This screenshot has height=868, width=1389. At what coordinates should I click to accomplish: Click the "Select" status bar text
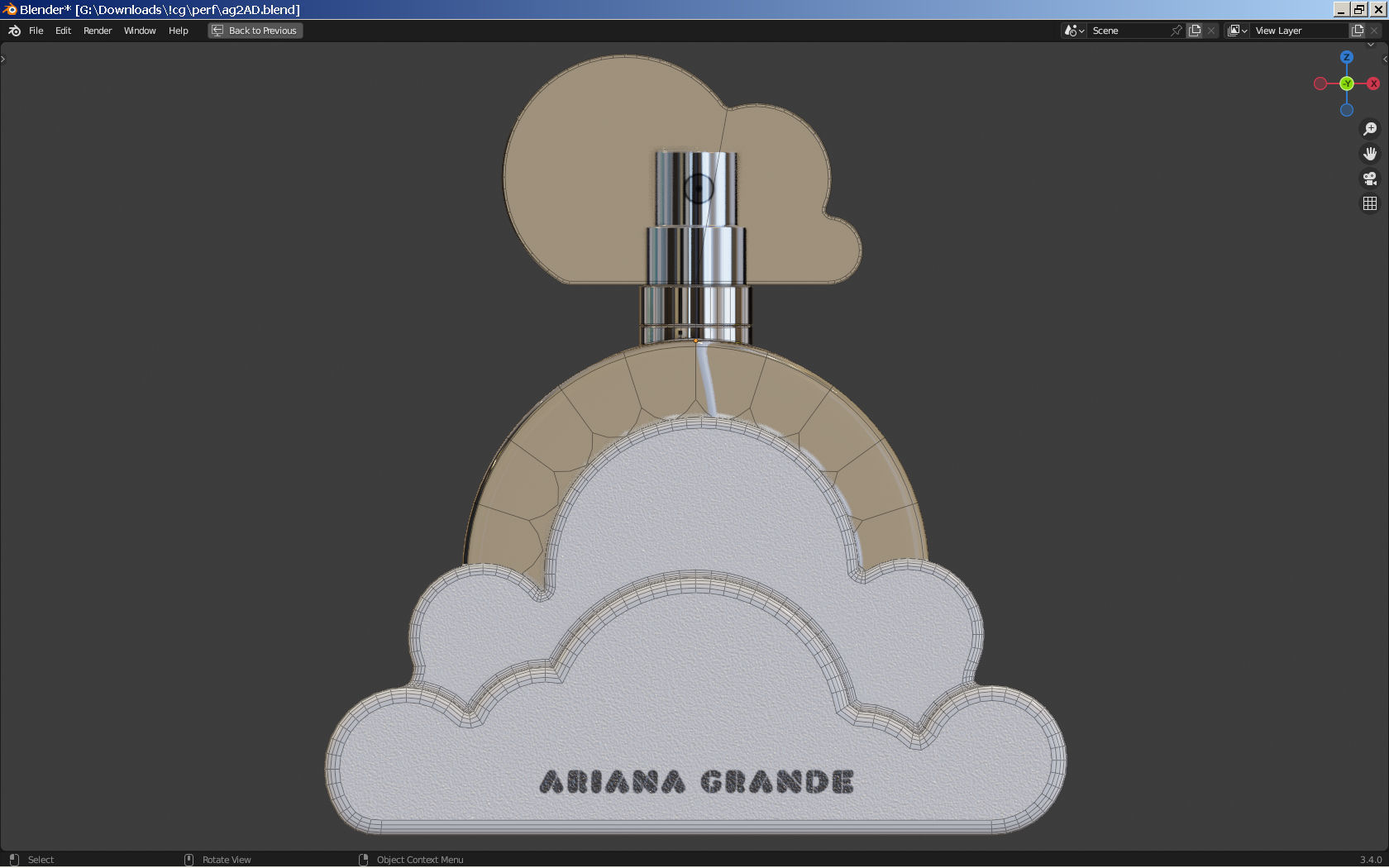coord(41,860)
